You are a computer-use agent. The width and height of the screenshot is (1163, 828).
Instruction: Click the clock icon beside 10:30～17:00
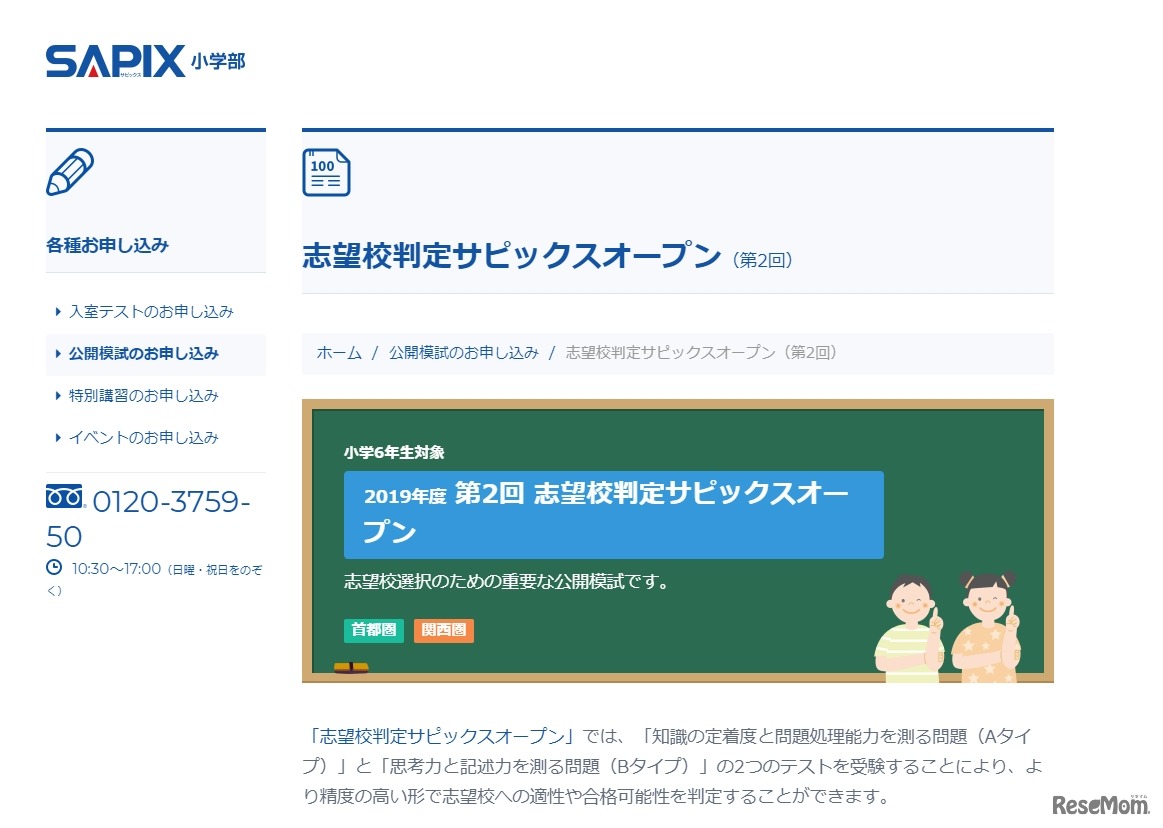54,568
